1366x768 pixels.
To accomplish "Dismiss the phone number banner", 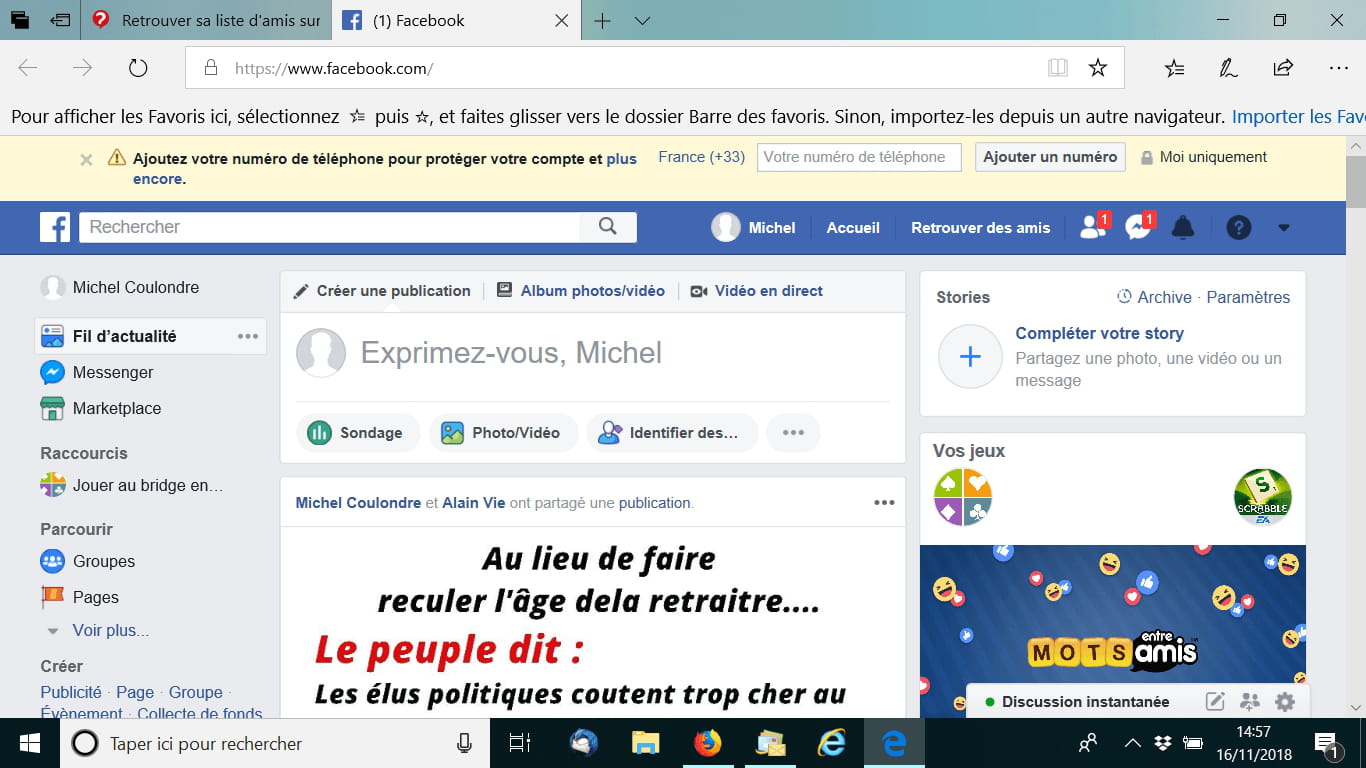I will coord(86,159).
